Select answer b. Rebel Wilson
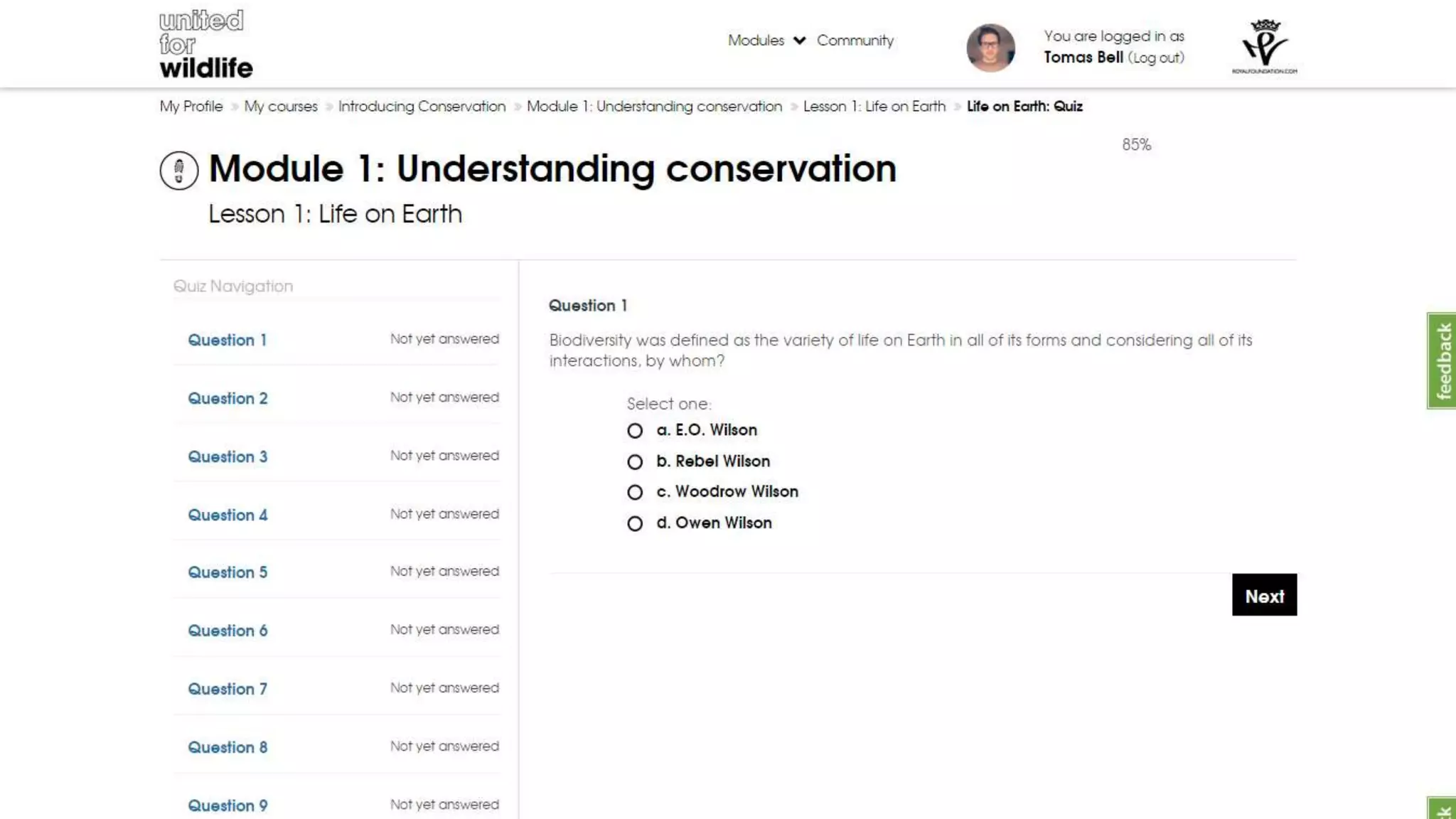Screen dimensions: 1456x819 (635, 462)
